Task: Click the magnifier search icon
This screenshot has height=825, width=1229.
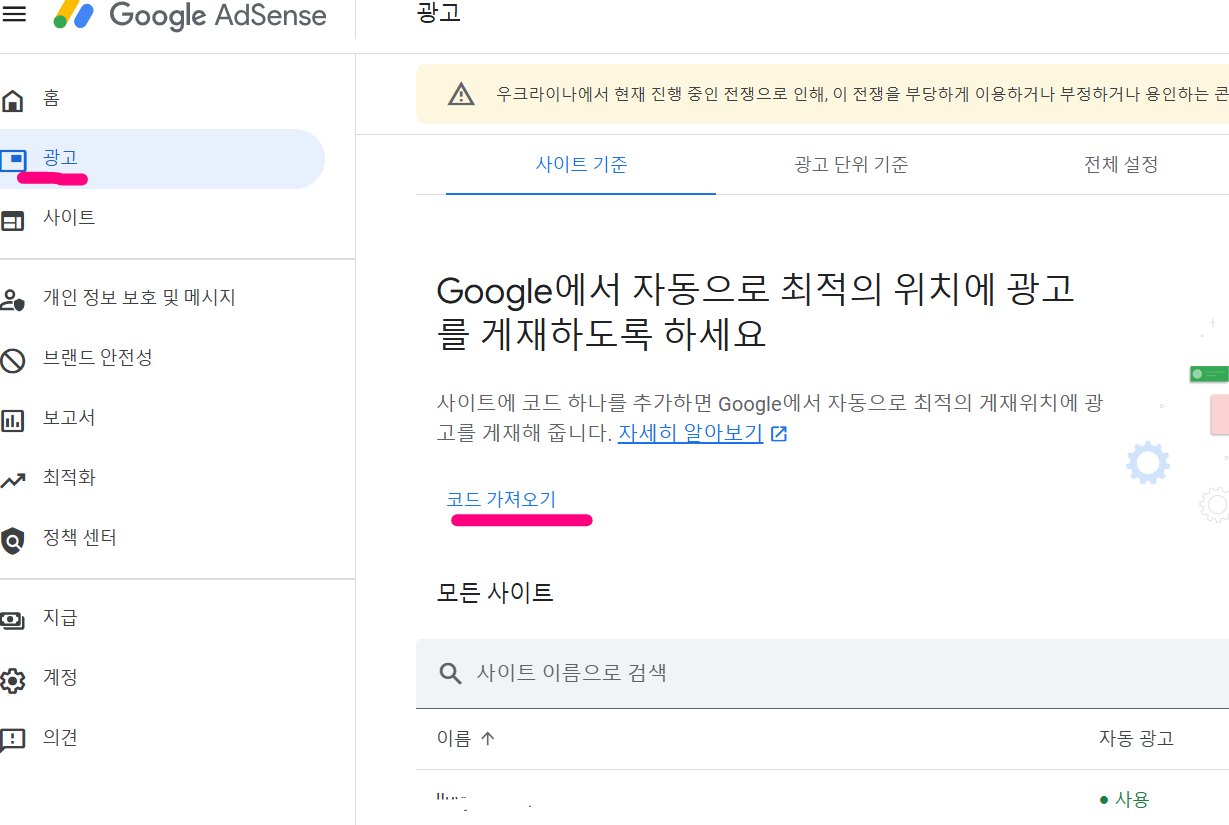Action: (x=450, y=673)
